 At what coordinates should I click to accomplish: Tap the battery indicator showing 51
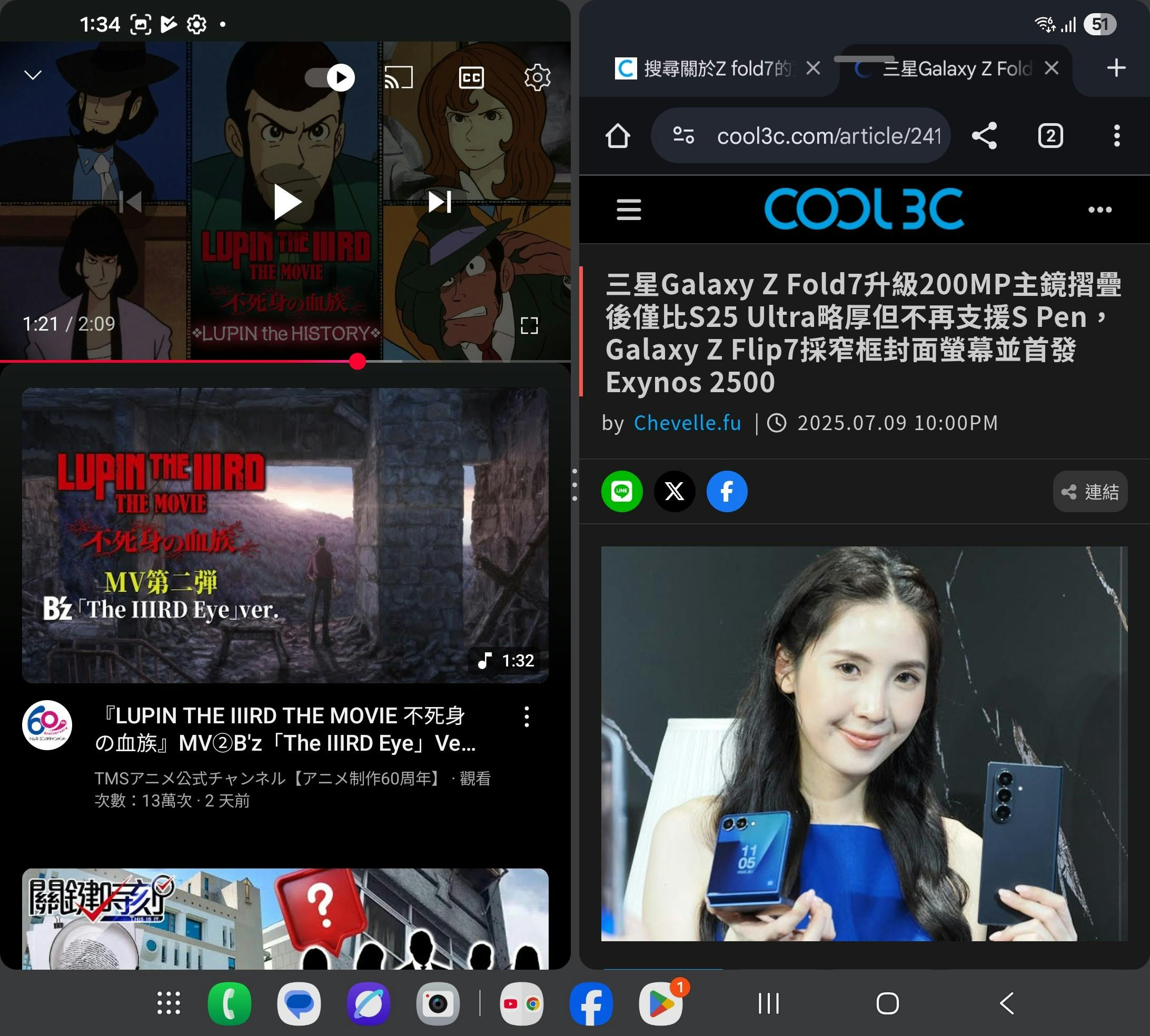(x=1099, y=24)
